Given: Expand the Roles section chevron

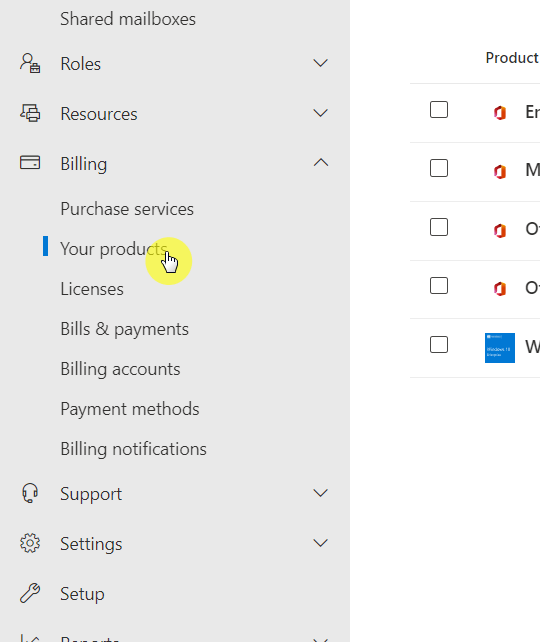Looking at the screenshot, I should click(x=321, y=63).
